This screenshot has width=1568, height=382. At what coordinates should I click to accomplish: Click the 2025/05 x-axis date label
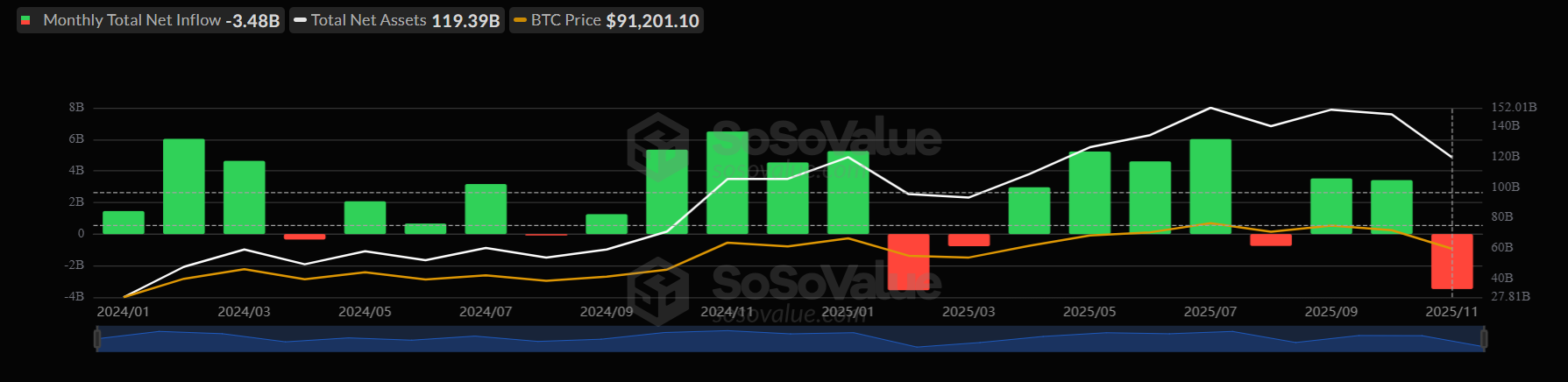[1089, 312]
